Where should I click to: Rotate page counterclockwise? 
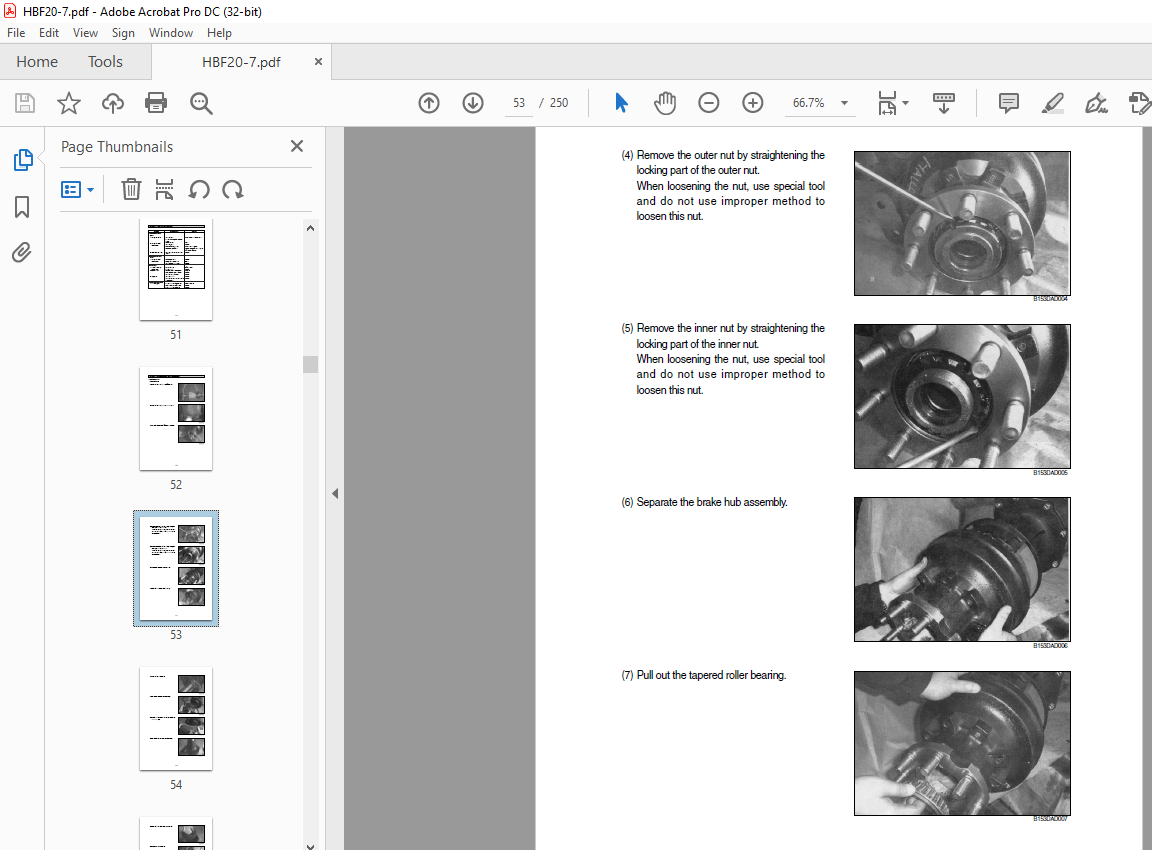(x=199, y=190)
